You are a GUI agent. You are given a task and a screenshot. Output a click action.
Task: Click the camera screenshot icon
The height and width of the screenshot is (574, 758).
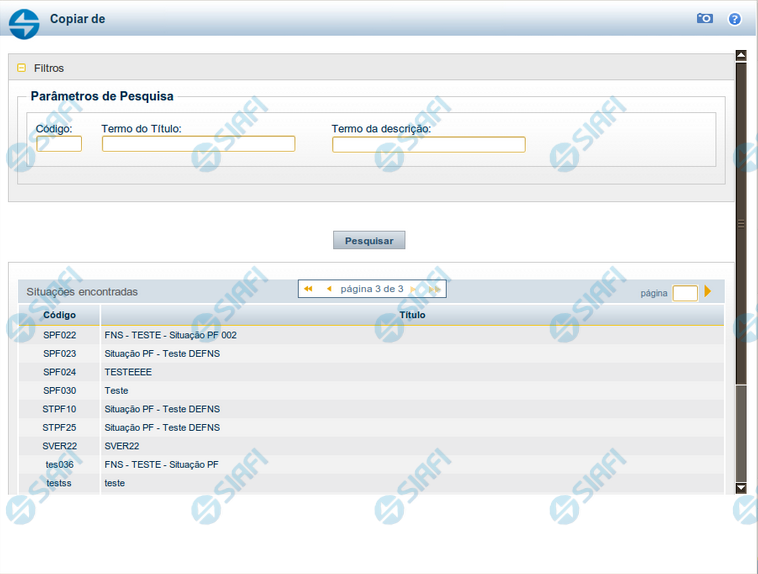pos(705,19)
